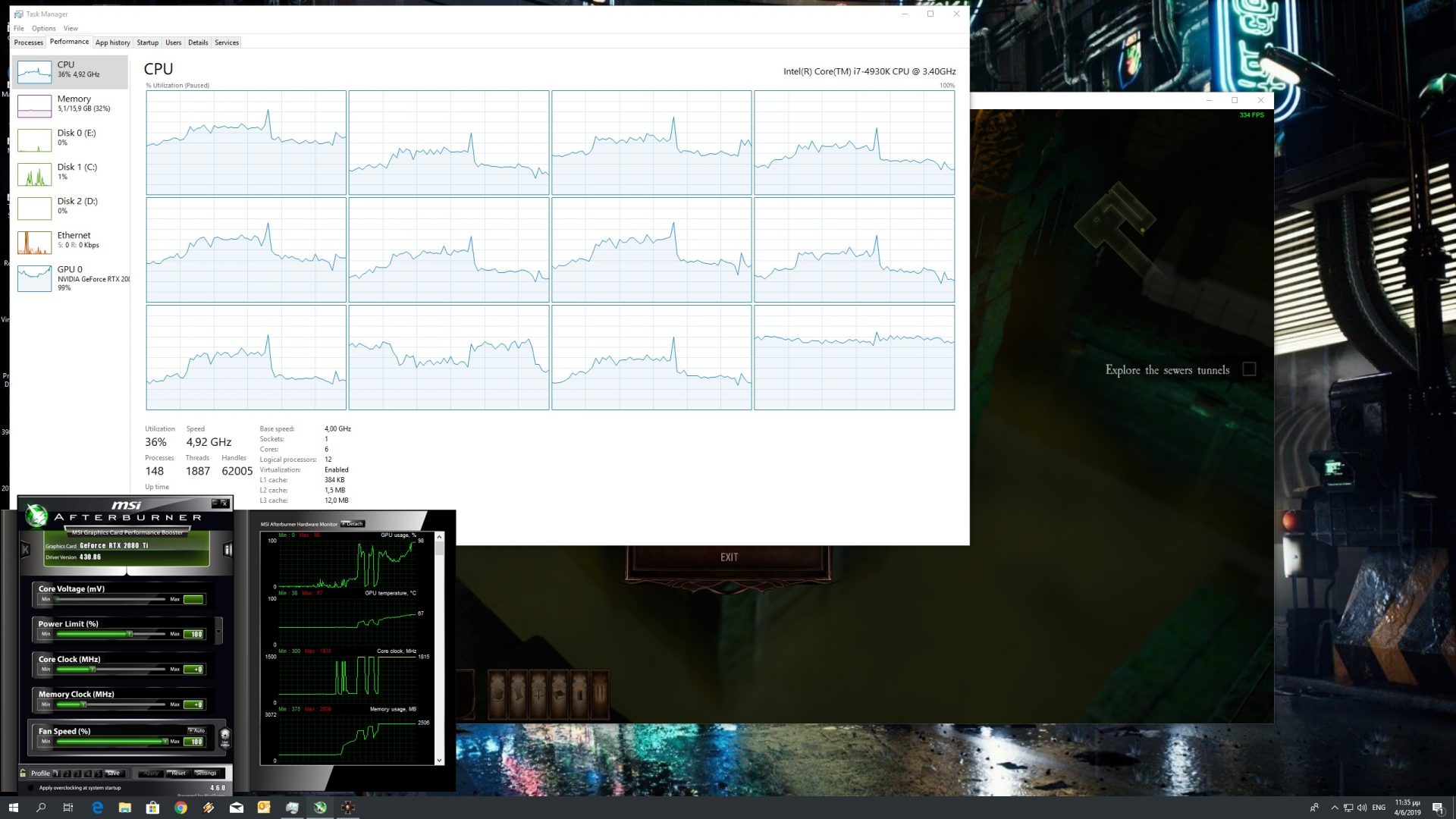The height and width of the screenshot is (819, 1456).
Task: Click the fan User Define icon
Action: point(224,736)
